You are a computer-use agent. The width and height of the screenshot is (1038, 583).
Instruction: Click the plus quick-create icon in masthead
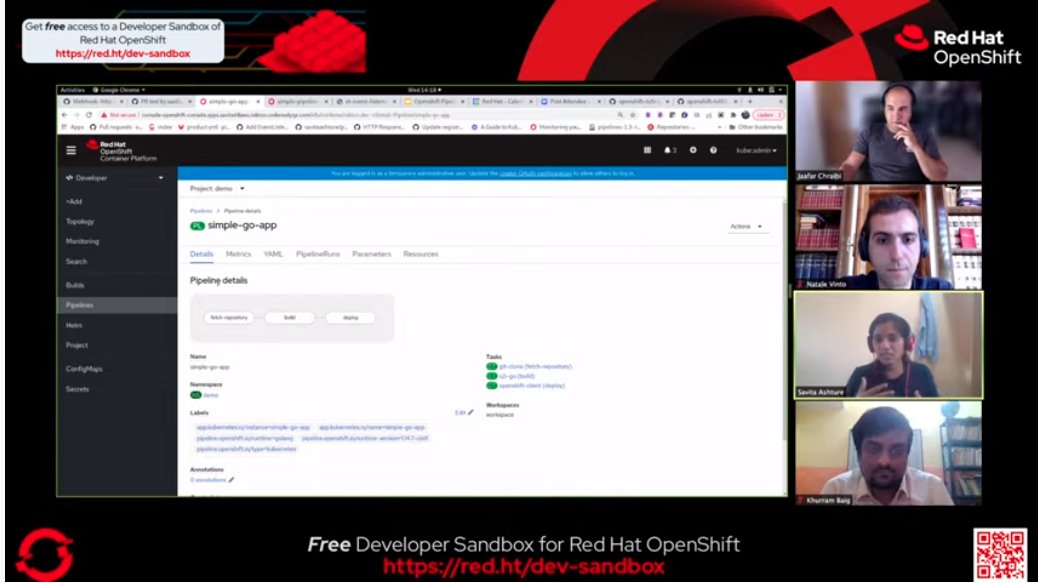pyautogui.click(x=693, y=150)
